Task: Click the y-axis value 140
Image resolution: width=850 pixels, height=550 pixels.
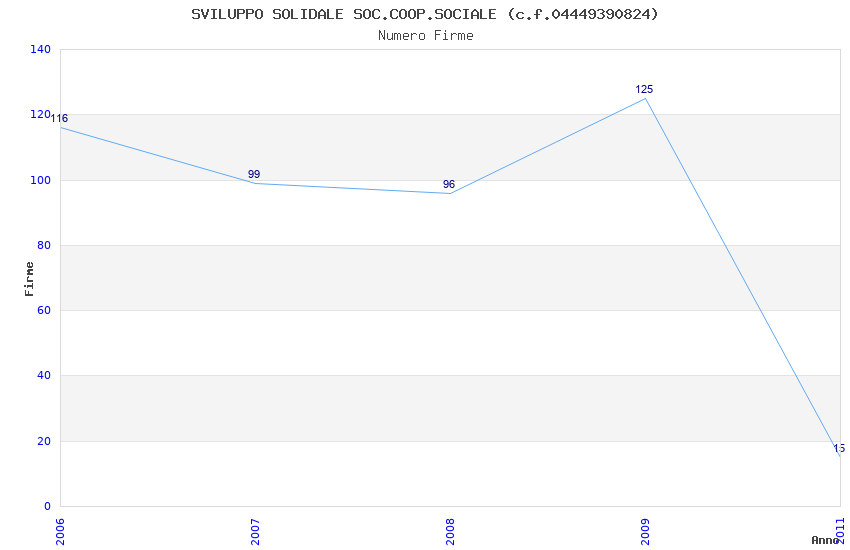Action: 40,49
